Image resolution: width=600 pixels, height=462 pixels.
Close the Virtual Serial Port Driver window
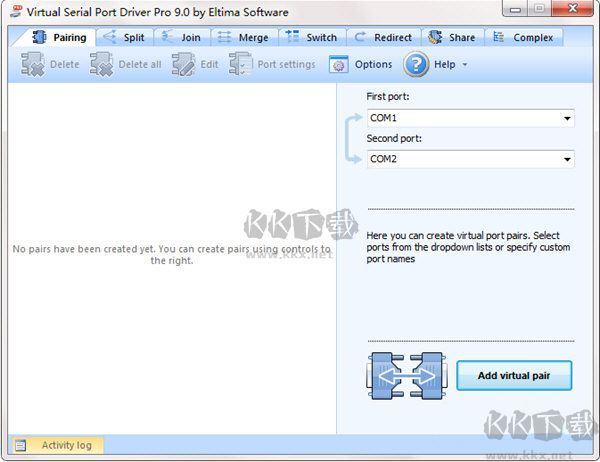[x=572, y=8]
